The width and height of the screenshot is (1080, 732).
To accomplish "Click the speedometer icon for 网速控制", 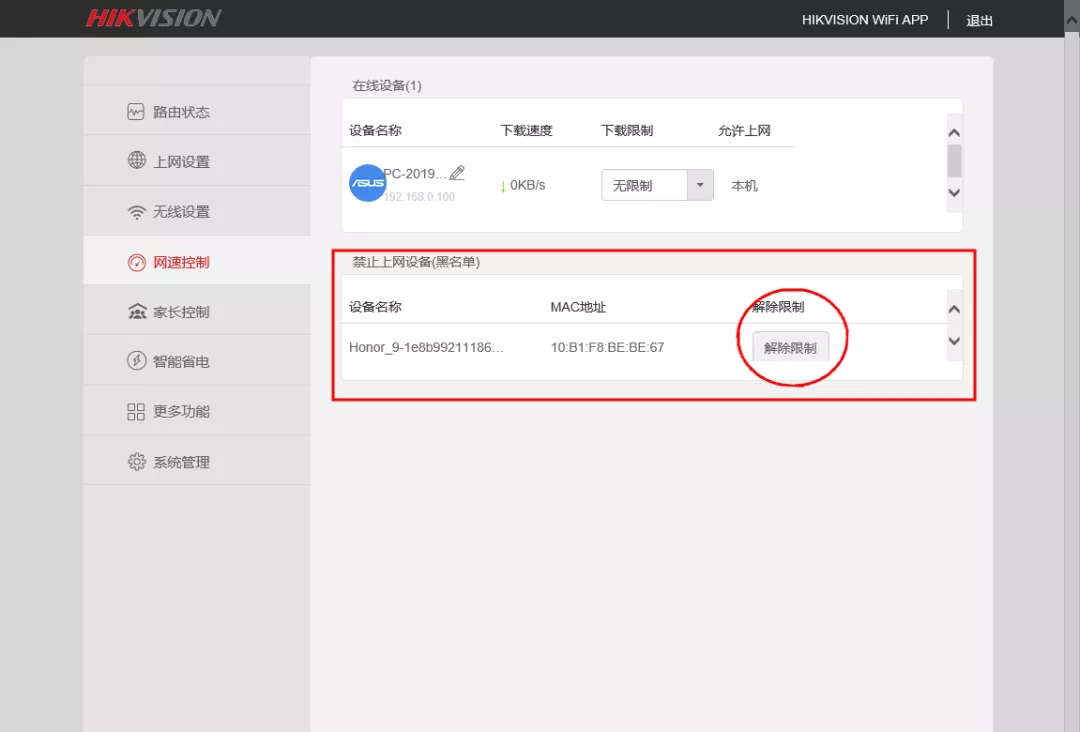I will coord(136,262).
